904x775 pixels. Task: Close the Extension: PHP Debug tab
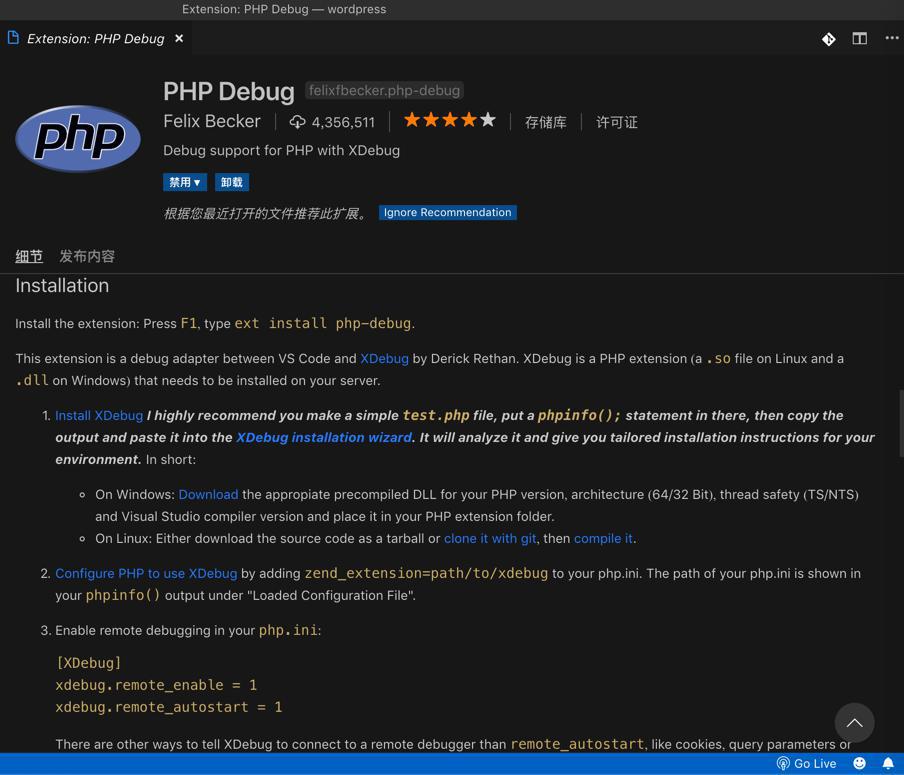point(179,38)
